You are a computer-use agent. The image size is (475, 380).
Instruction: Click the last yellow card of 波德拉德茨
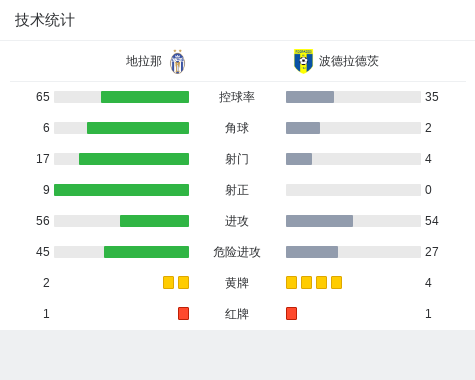click(x=336, y=283)
